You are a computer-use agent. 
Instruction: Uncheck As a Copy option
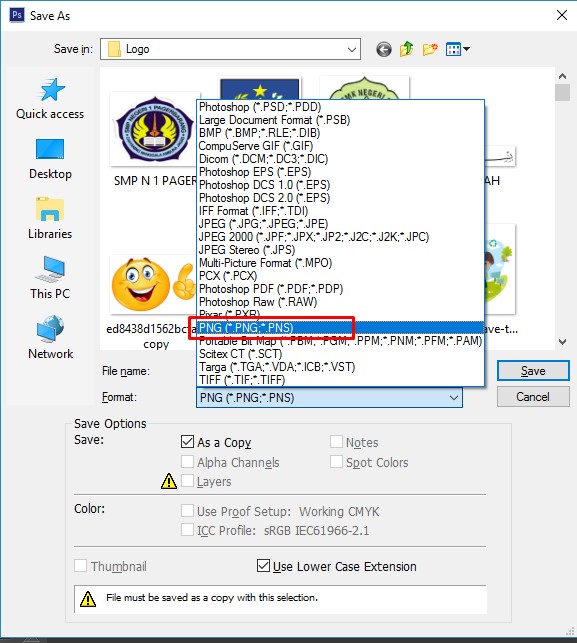point(187,442)
